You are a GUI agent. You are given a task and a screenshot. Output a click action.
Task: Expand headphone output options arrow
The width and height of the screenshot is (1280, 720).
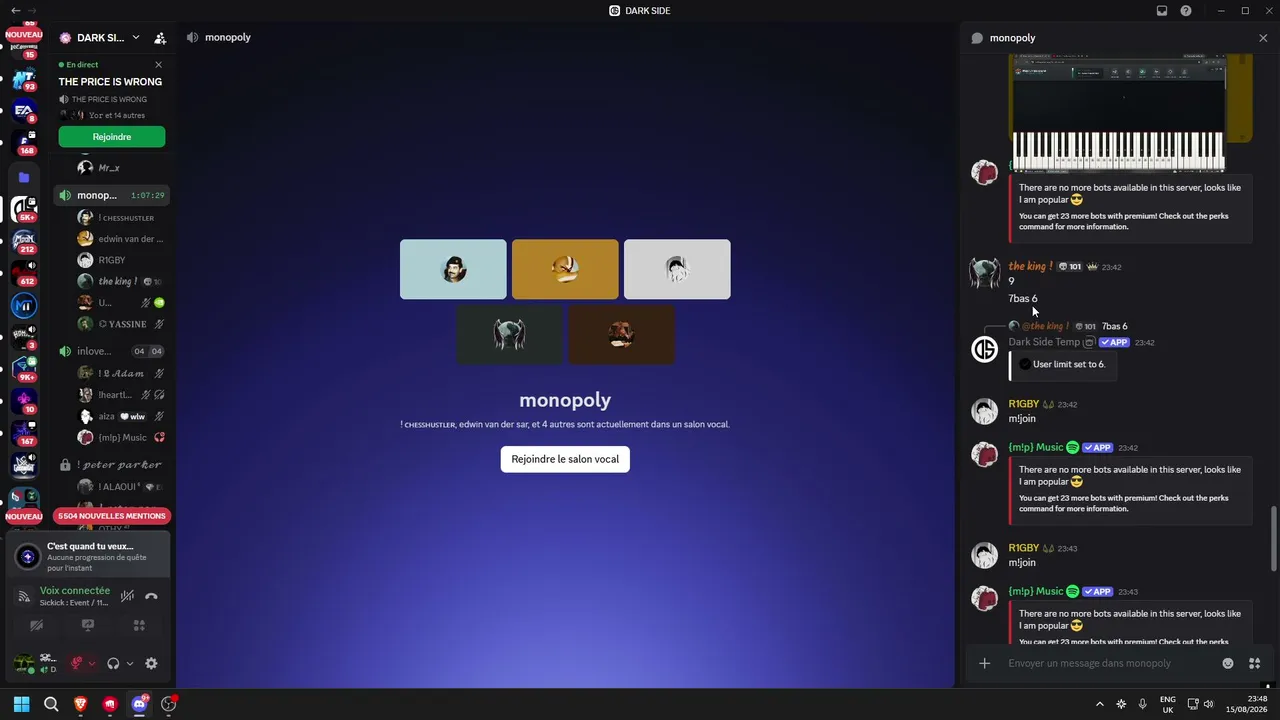129,663
